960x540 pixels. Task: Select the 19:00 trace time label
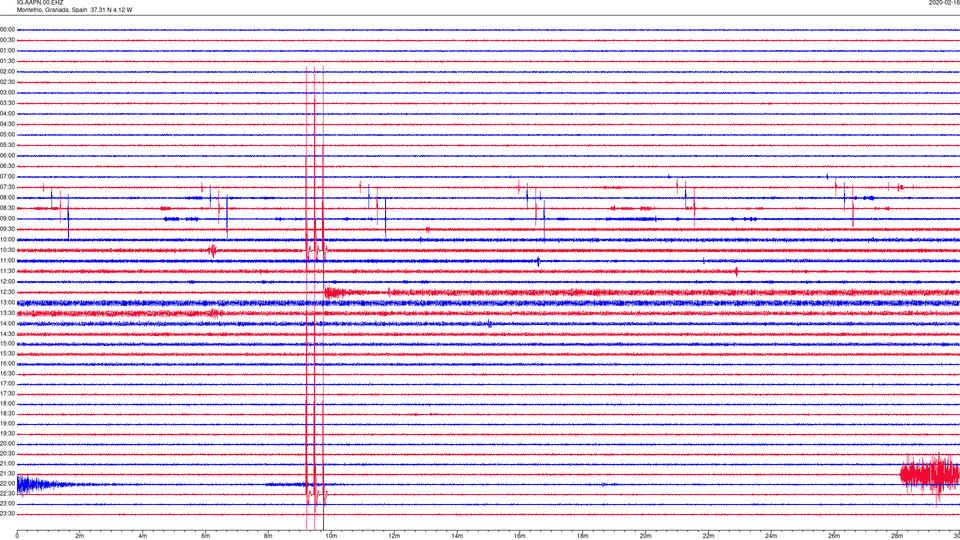click(7, 424)
